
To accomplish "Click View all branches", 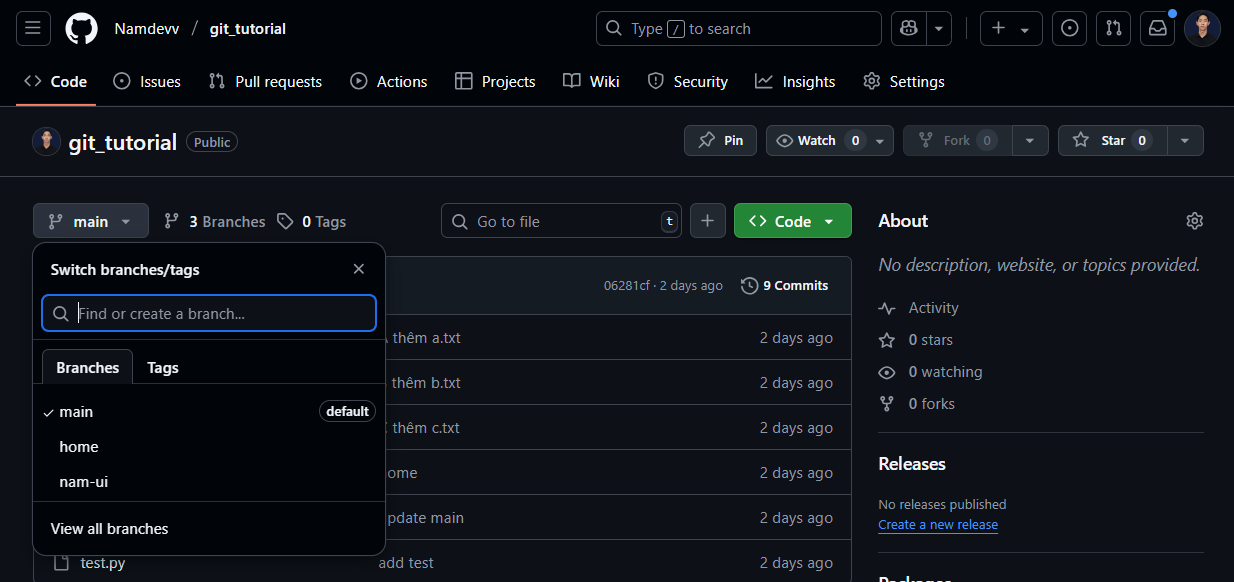I will (x=110, y=528).
